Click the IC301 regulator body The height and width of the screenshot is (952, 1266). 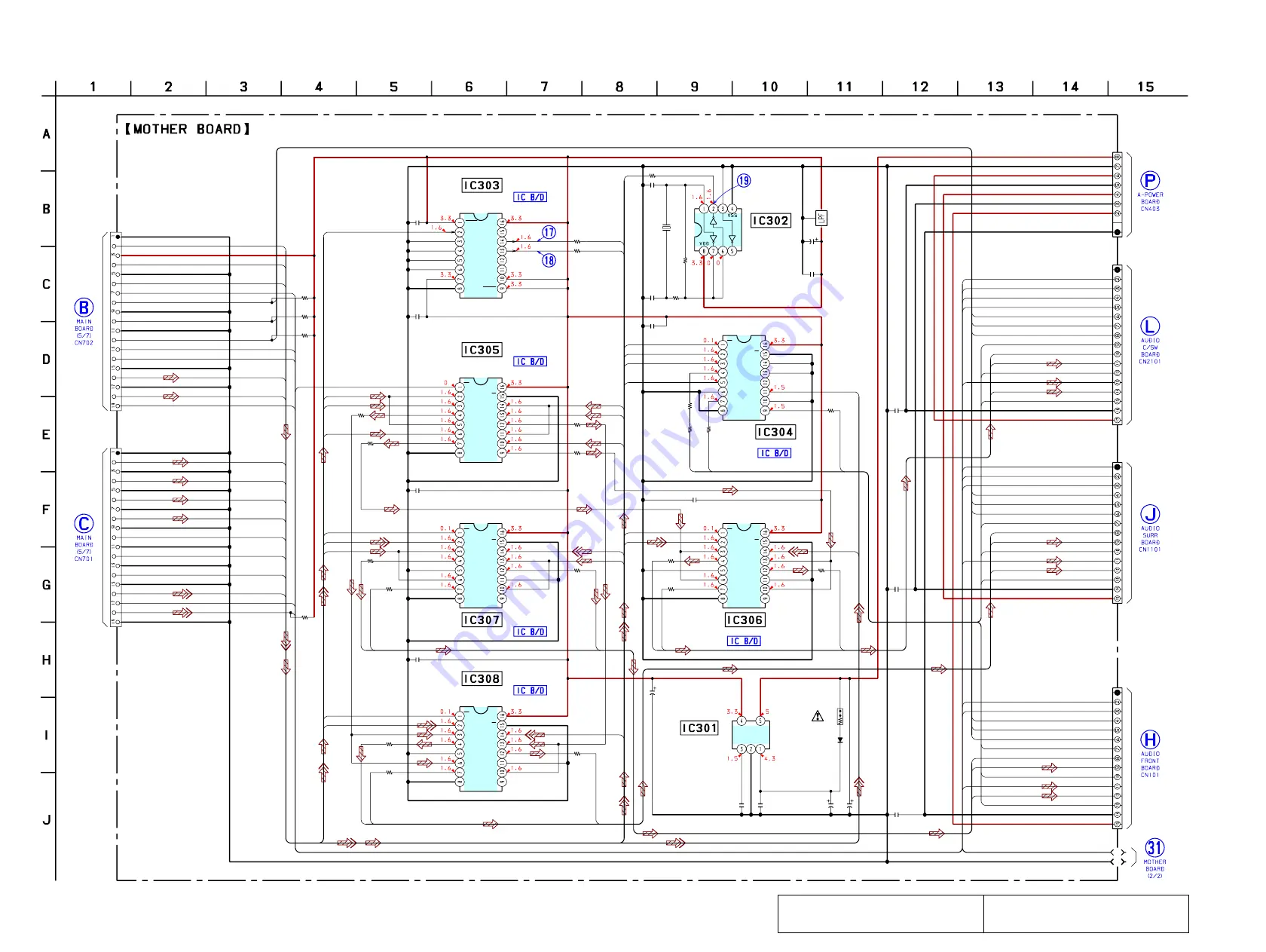point(751,735)
